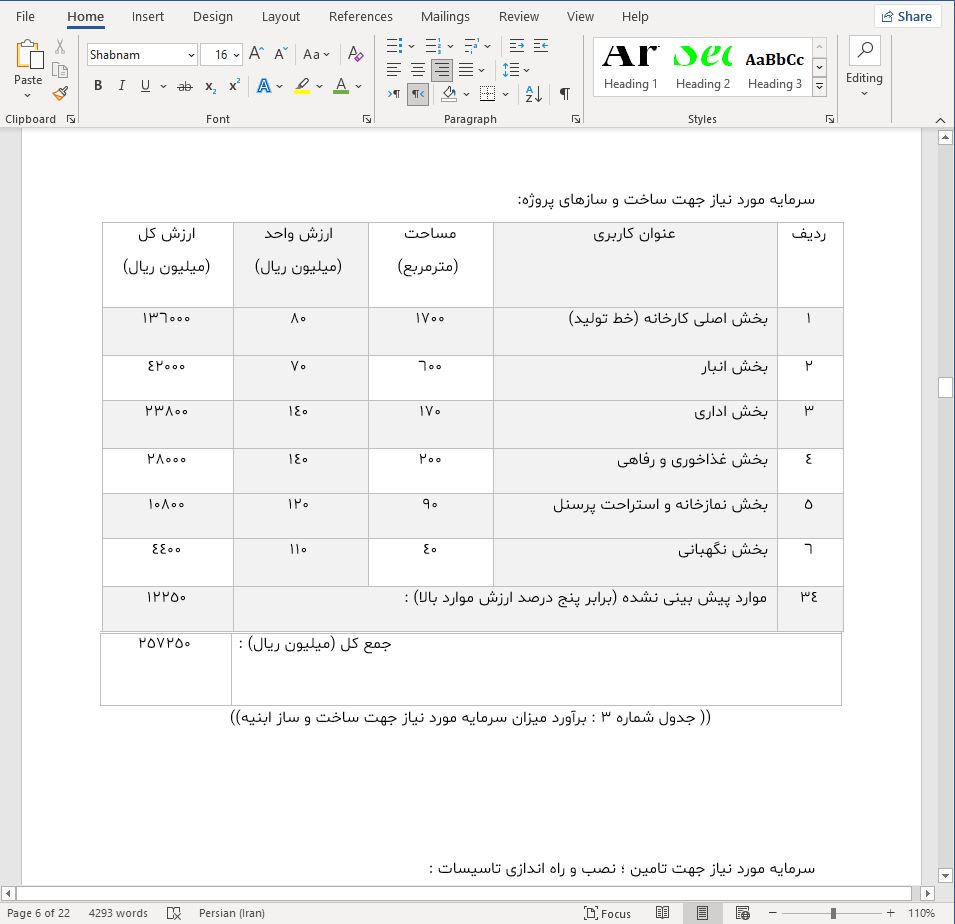955x924 pixels.
Task: Toggle underline formatting
Action: click(145, 86)
